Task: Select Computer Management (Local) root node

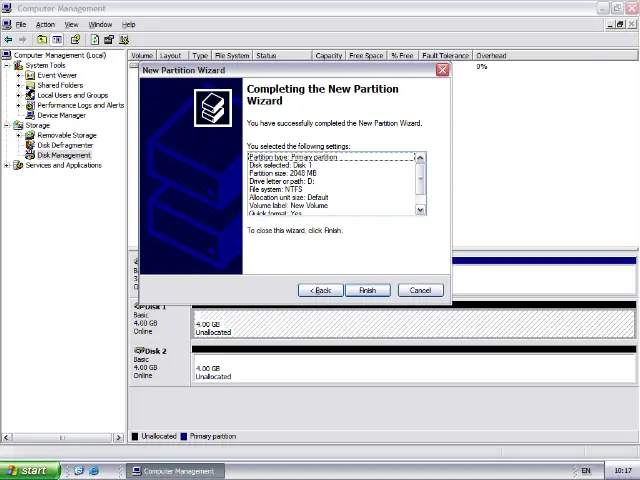Action: pos(60,55)
